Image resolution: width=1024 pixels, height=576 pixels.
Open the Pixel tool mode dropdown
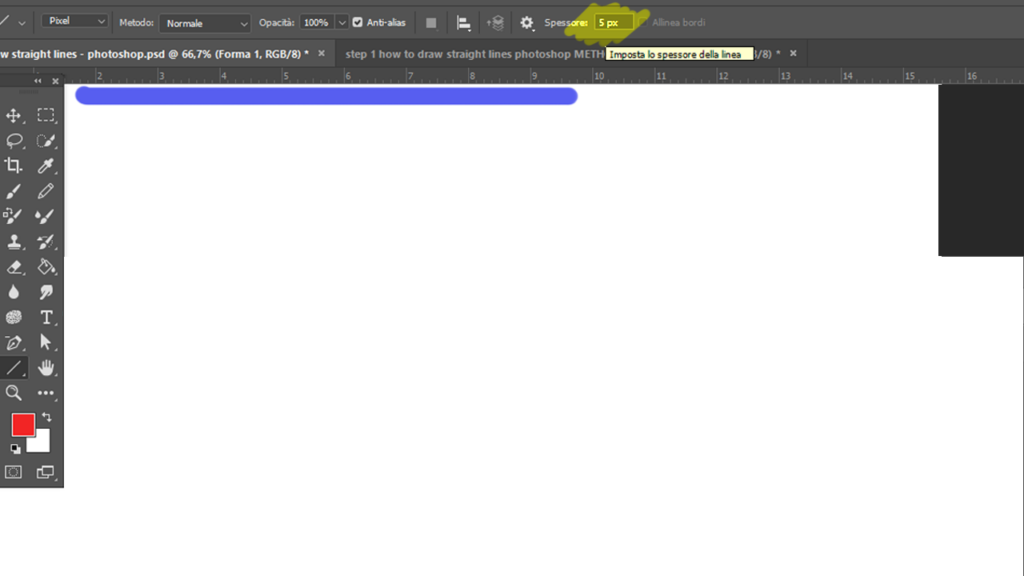[x=76, y=21]
